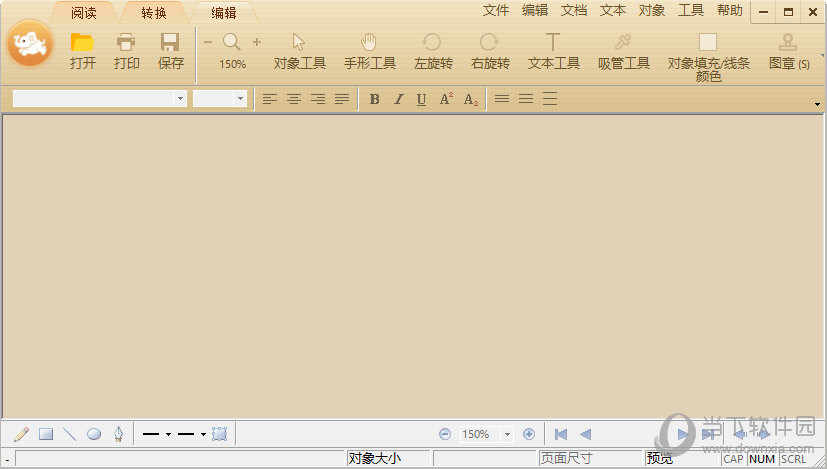
Task: Close the application window
Action: pyautogui.click(x=813, y=12)
